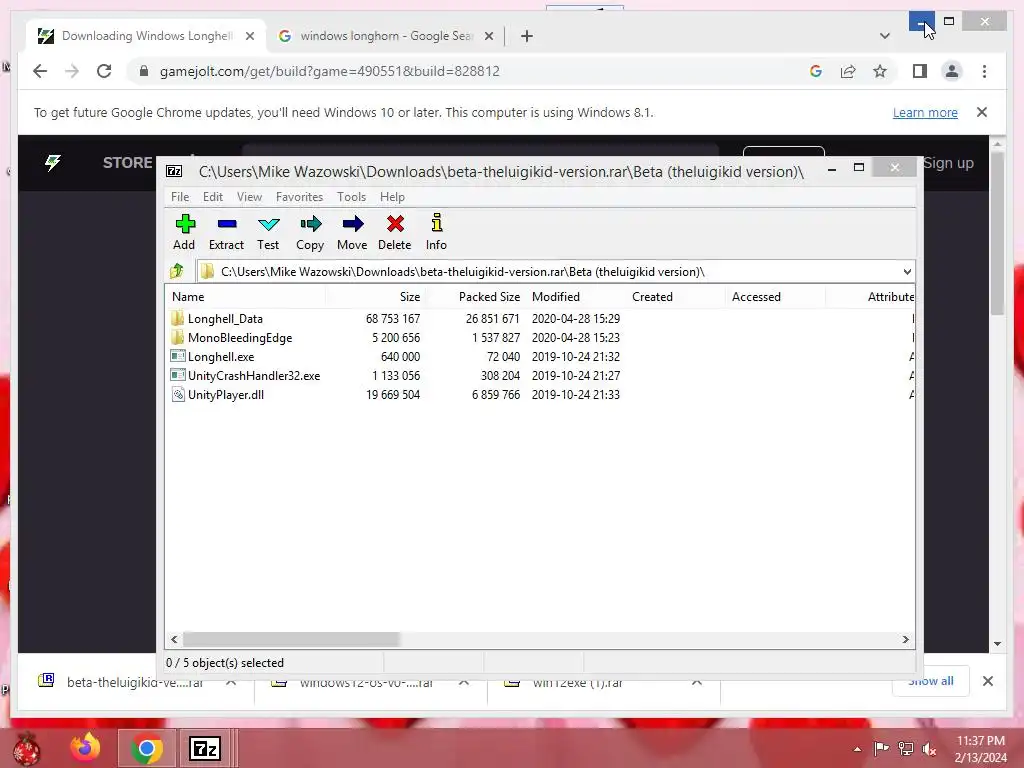Open Firefox from the taskbar
The image size is (1024, 768).
[x=86, y=748]
